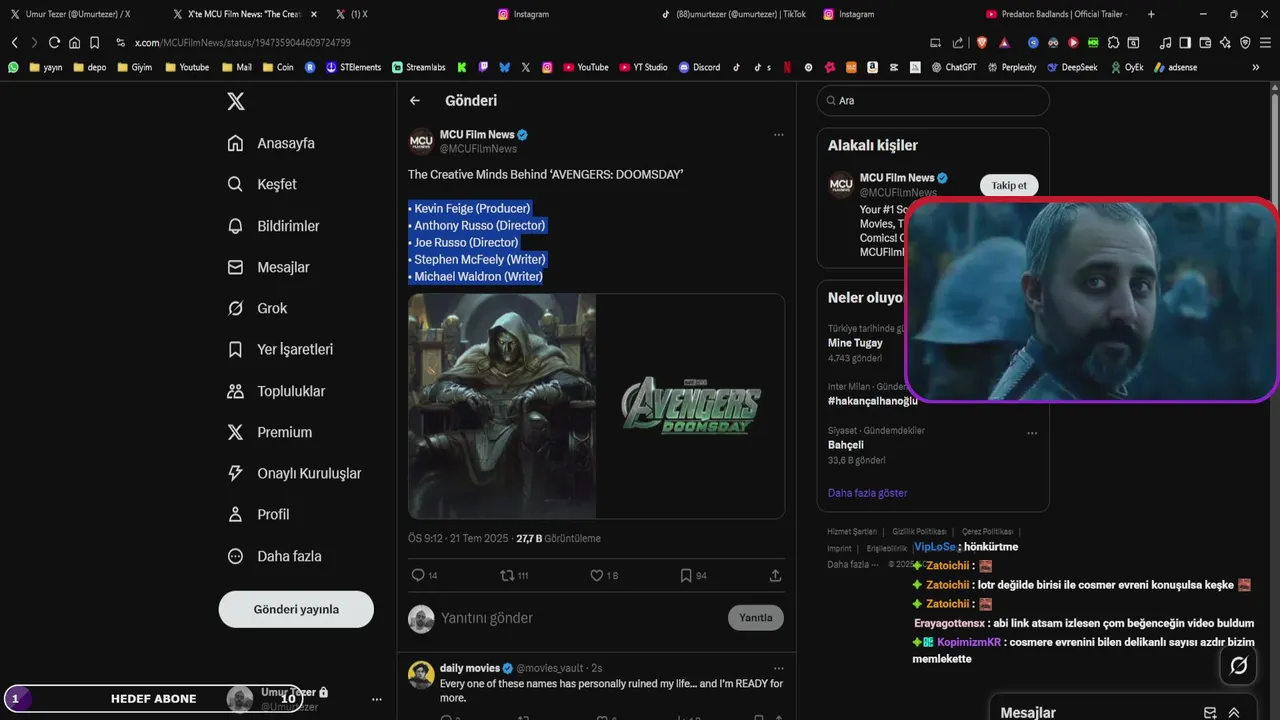Click the share icon on the post

[x=775, y=576]
